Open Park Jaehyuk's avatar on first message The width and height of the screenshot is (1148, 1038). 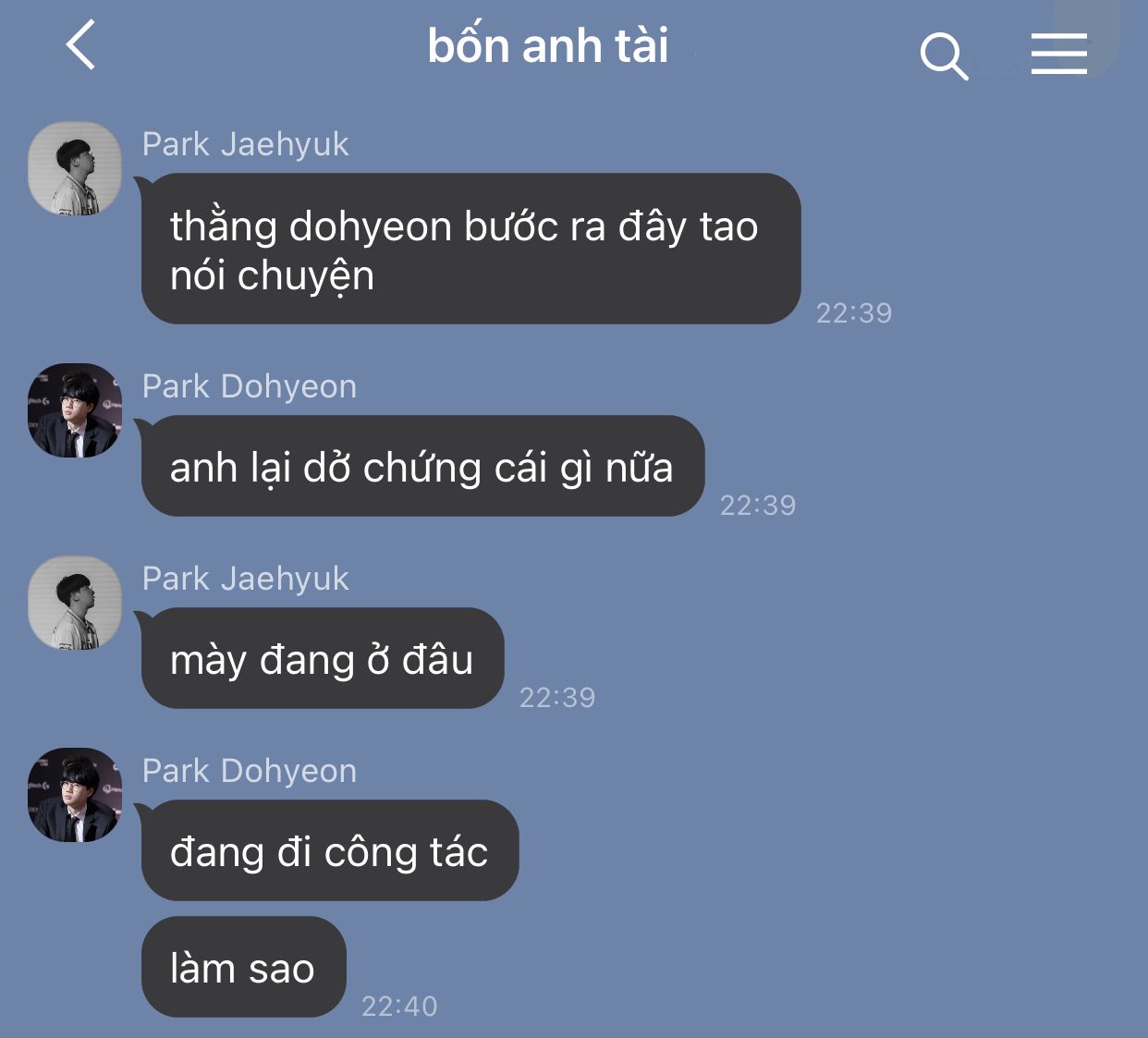click(x=75, y=168)
